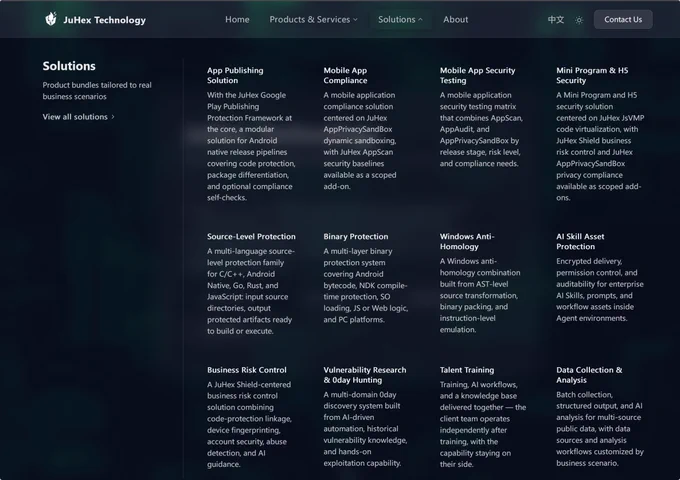Toggle the light/dark theme sun icon
This screenshot has width=680, height=480.
[579, 20]
